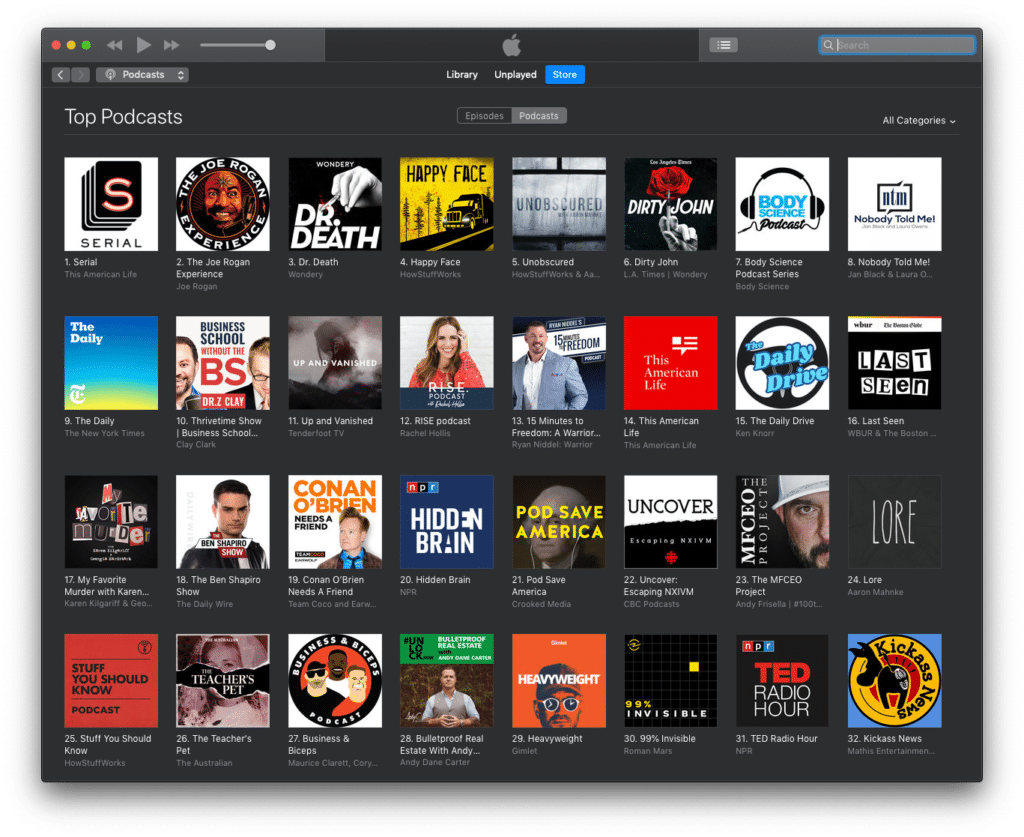This screenshot has height=837, width=1024.
Task: Click 'Gimlet' publisher under Heavyweight
Action: click(x=524, y=751)
